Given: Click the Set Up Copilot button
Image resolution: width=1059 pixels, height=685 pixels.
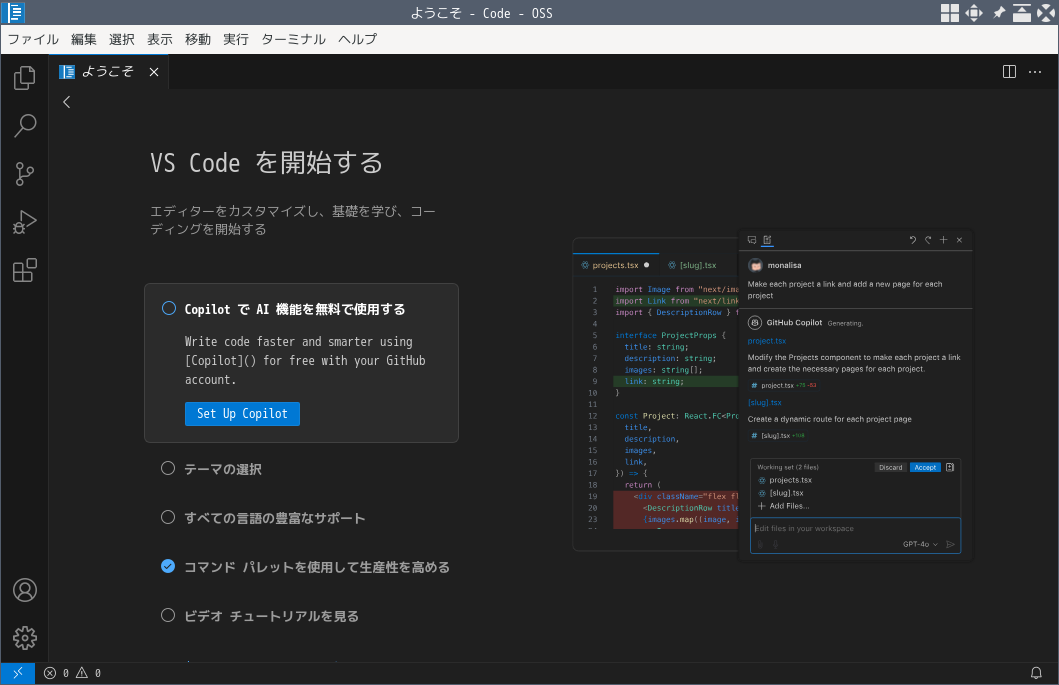Looking at the screenshot, I should (242, 414).
